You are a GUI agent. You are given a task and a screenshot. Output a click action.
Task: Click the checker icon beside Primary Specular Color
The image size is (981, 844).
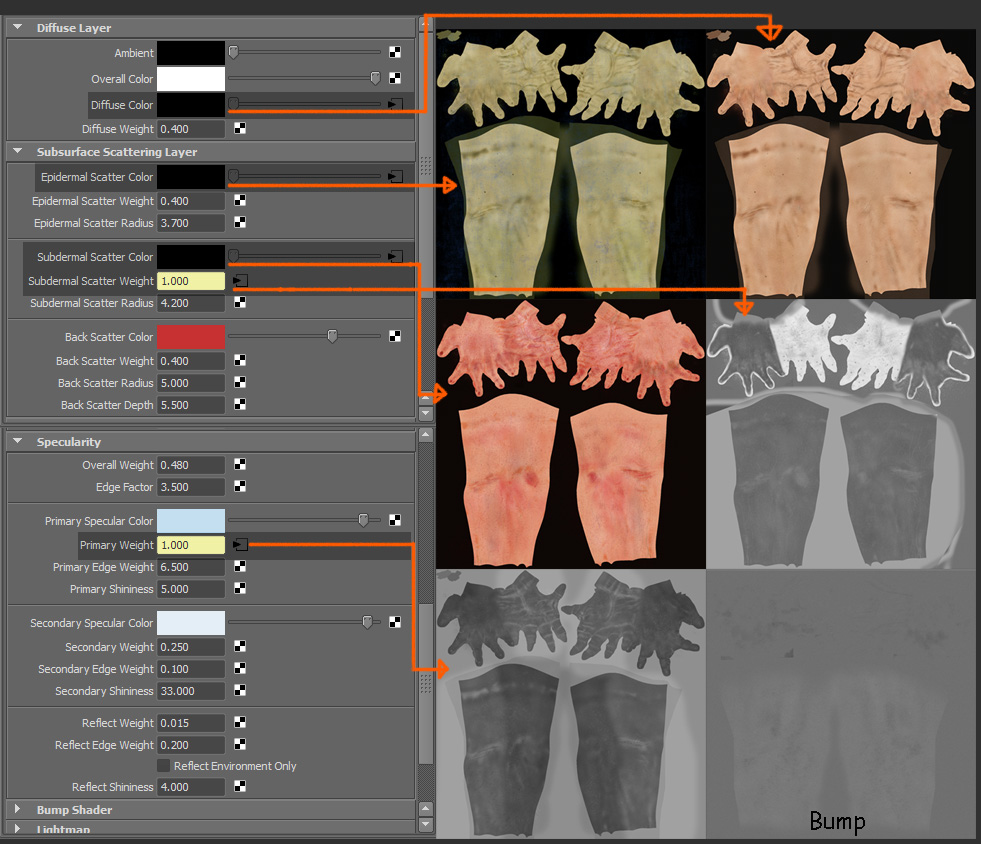point(395,520)
